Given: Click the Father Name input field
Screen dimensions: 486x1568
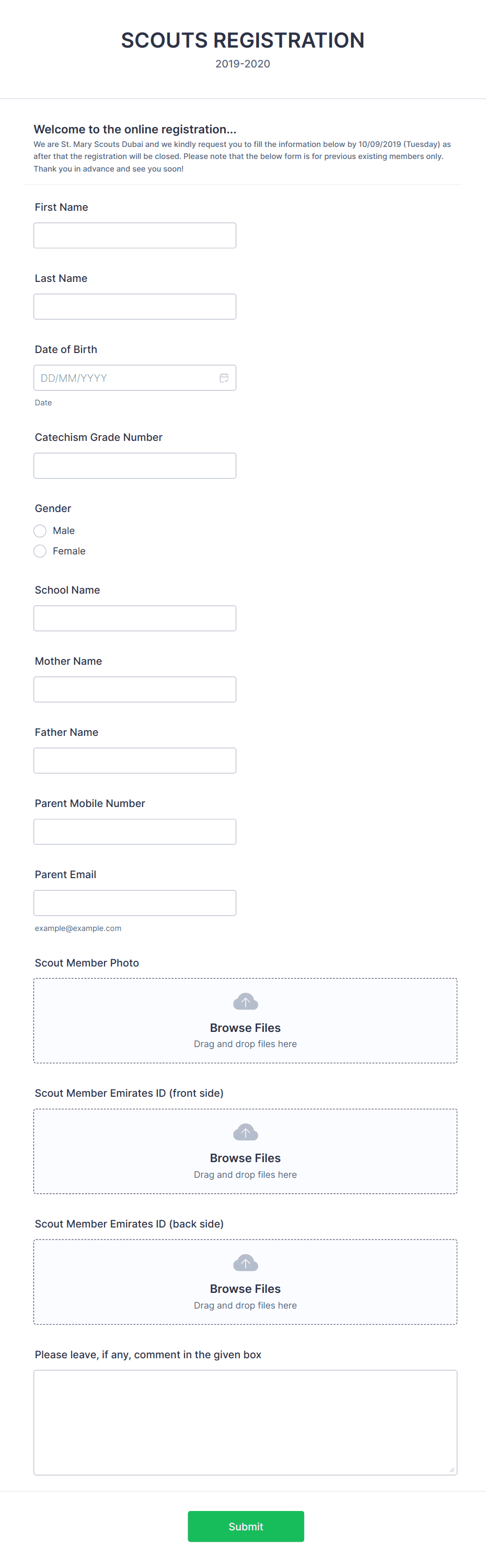Looking at the screenshot, I should (134, 760).
